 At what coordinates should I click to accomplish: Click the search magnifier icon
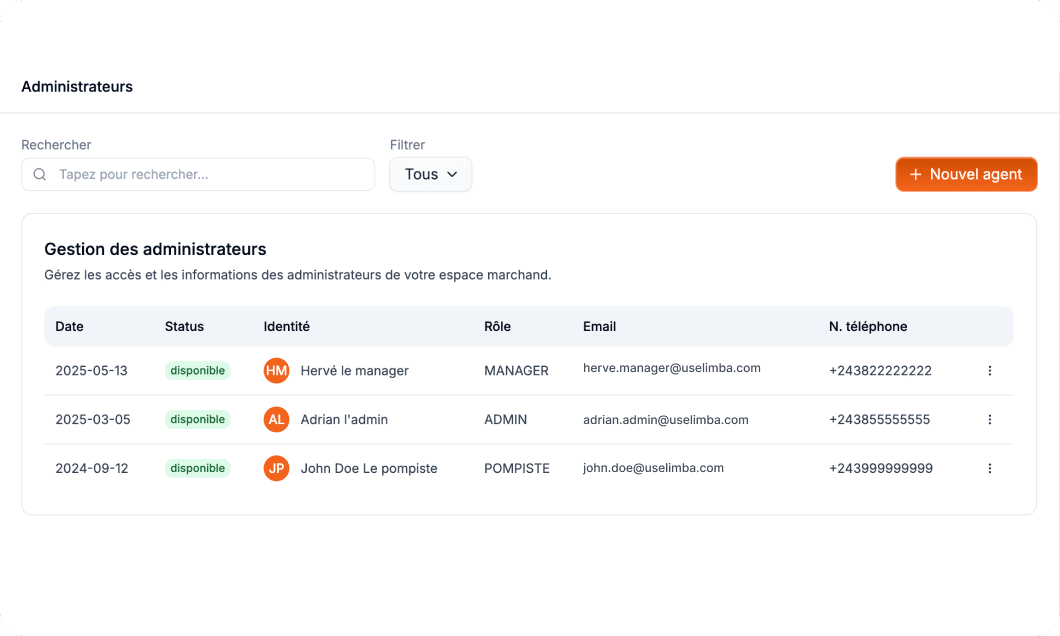tap(40, 174)
